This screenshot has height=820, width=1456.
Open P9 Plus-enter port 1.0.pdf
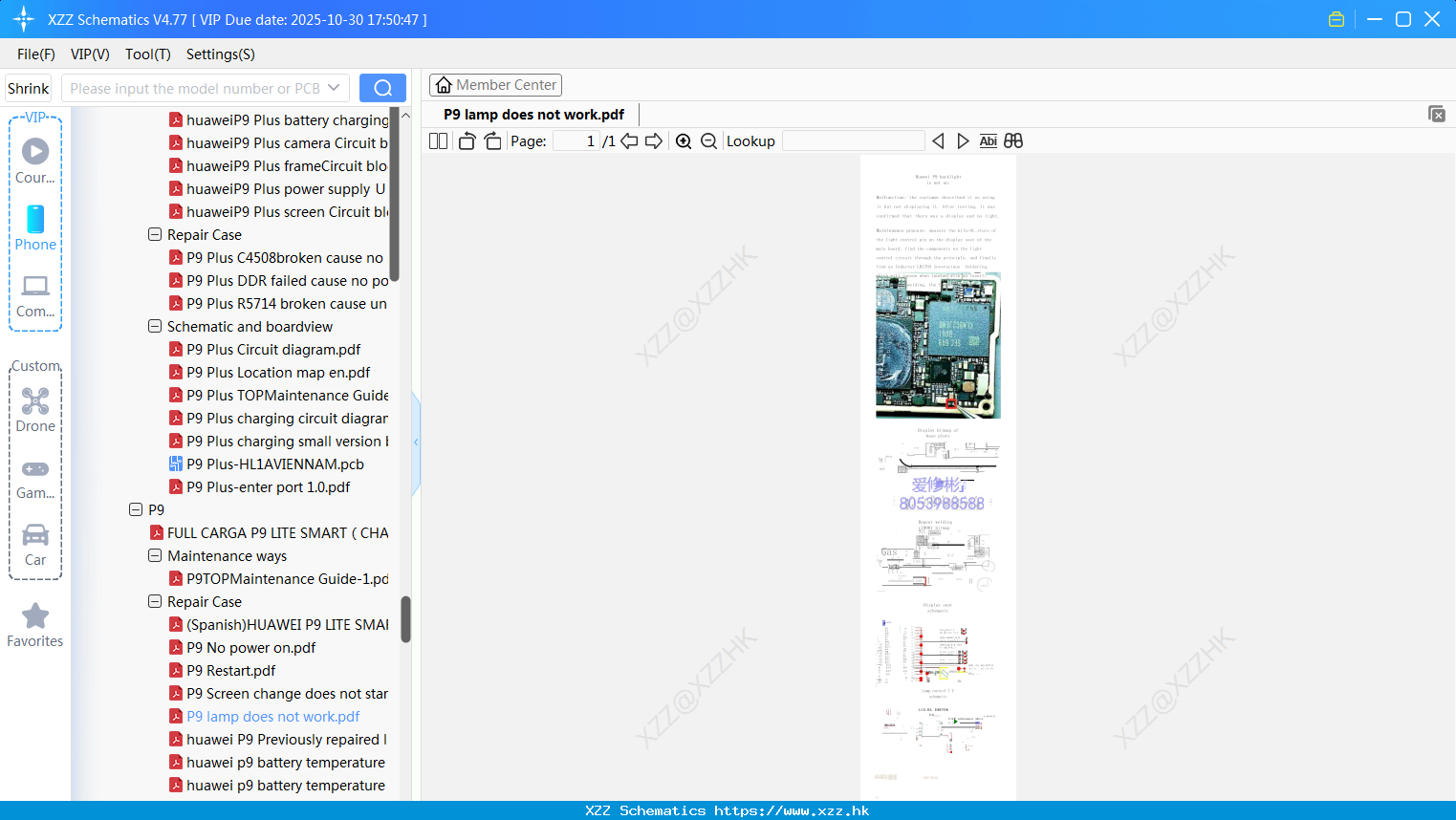[269, 486]
